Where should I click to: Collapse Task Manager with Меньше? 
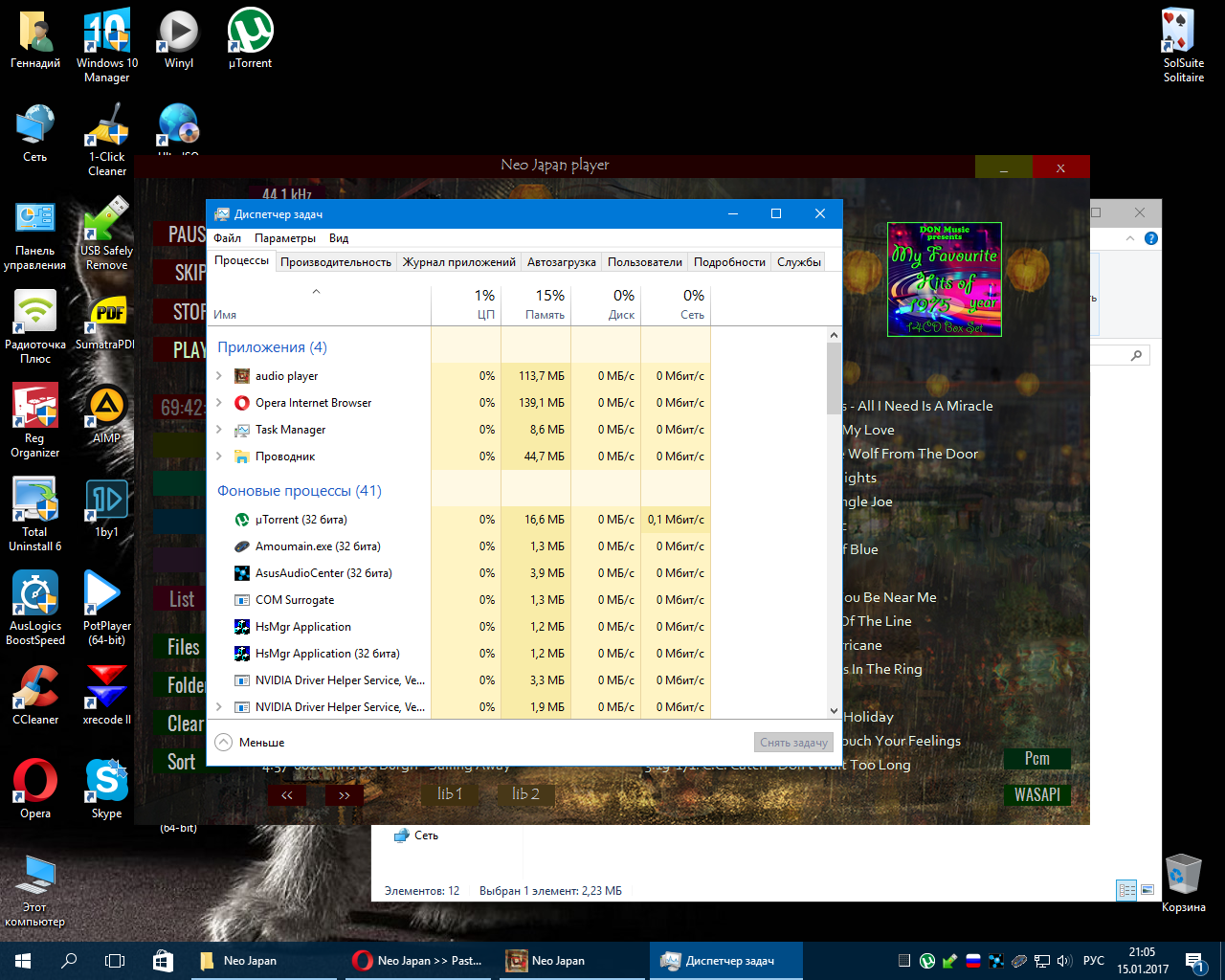tap(250, 743)
